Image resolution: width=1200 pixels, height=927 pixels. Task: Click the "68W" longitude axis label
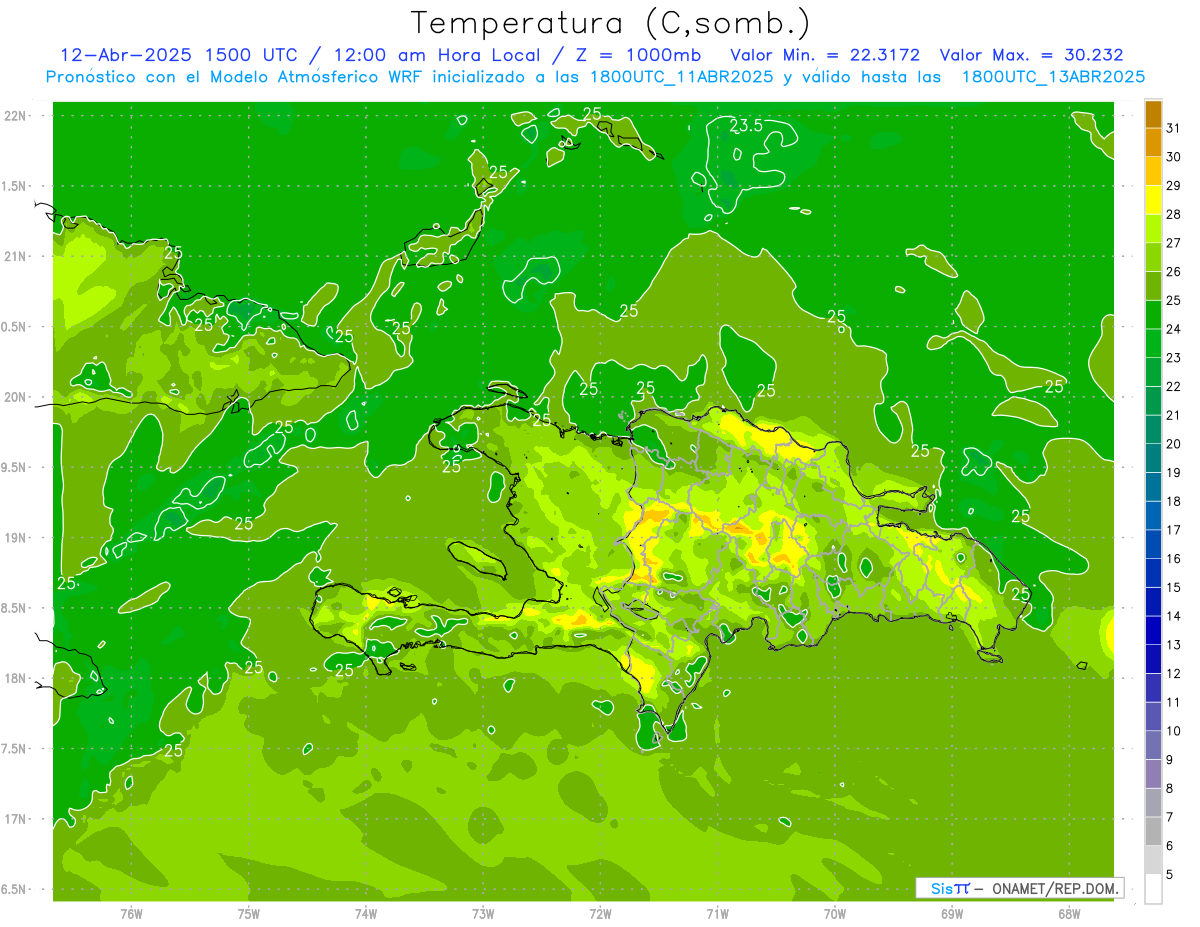click(1069, 913)
